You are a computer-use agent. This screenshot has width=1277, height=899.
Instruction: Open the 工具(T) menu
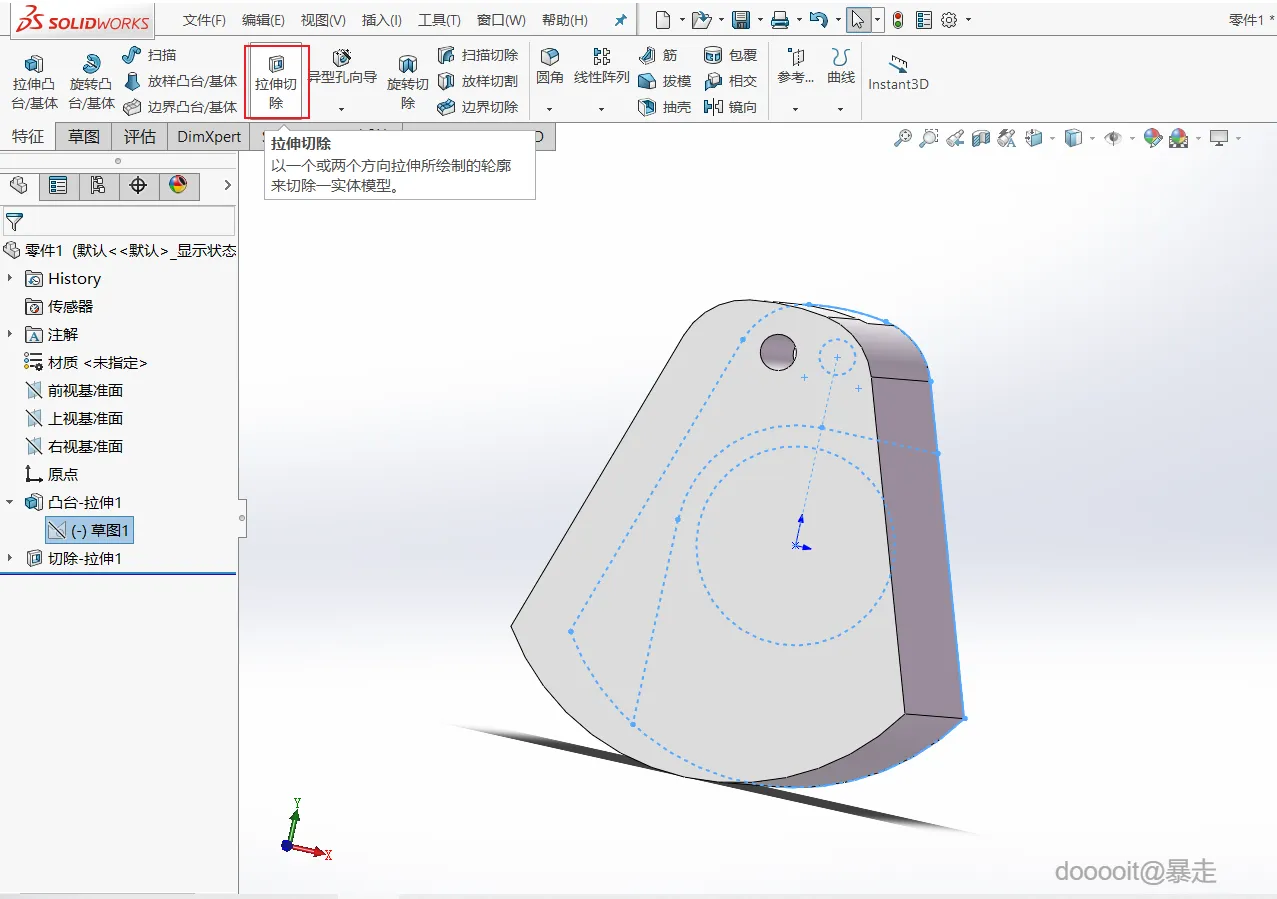coord(439,20)
